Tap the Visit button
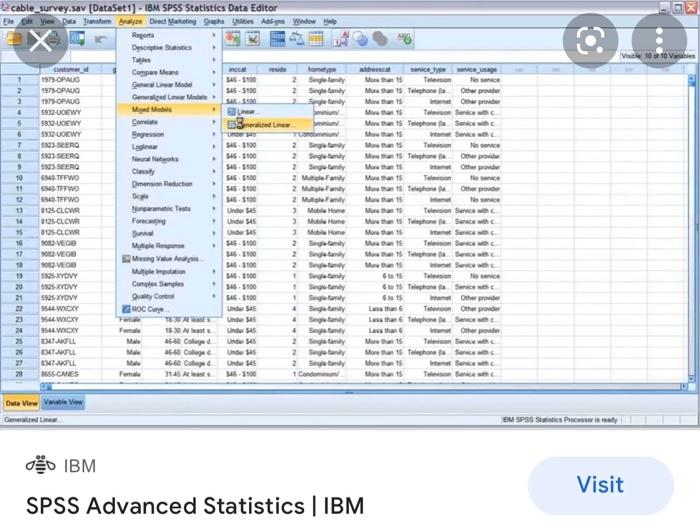Viewport: 700px width, 526px height. coord(600,485)
